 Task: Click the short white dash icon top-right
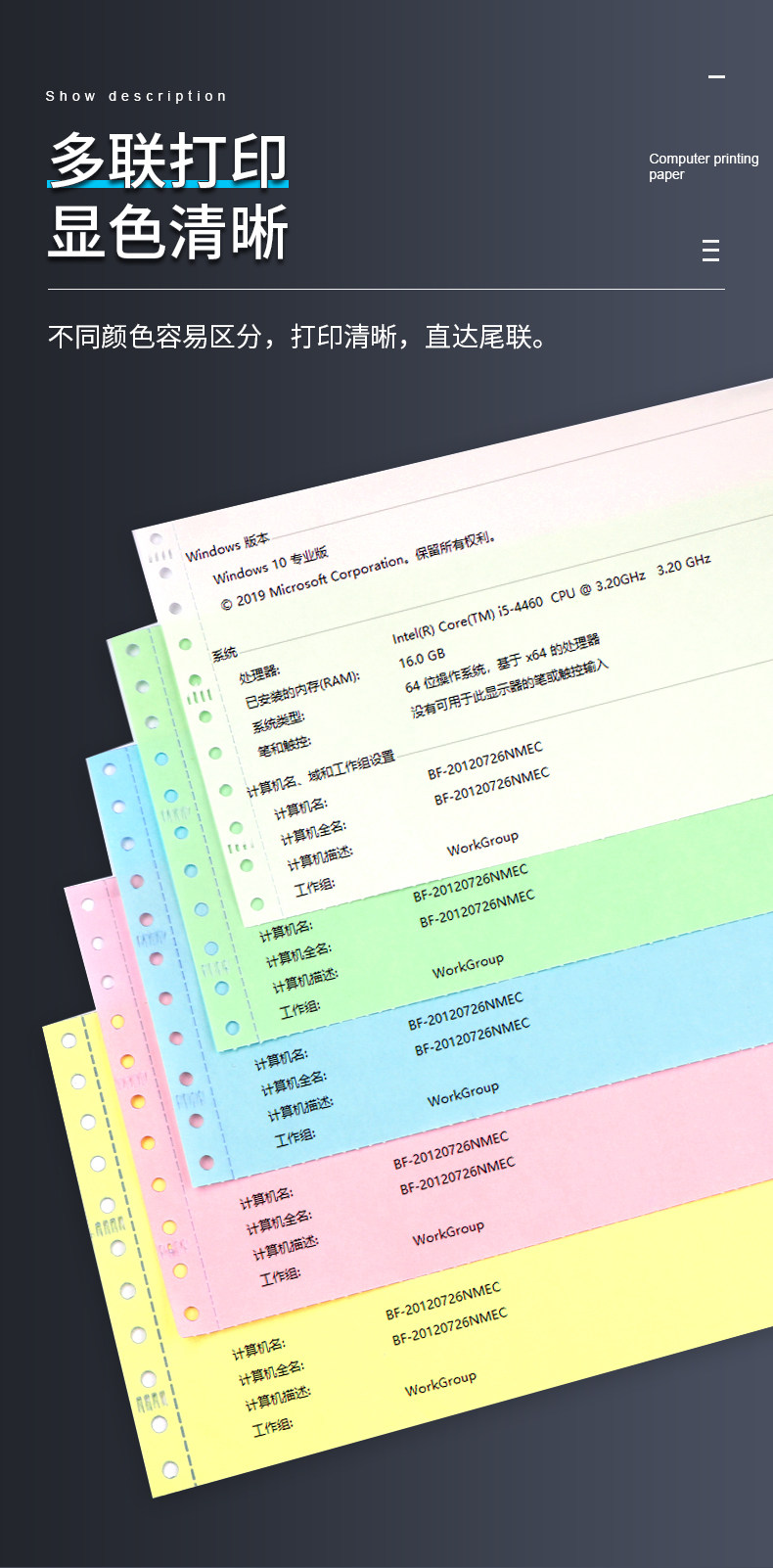click(717, 76)
